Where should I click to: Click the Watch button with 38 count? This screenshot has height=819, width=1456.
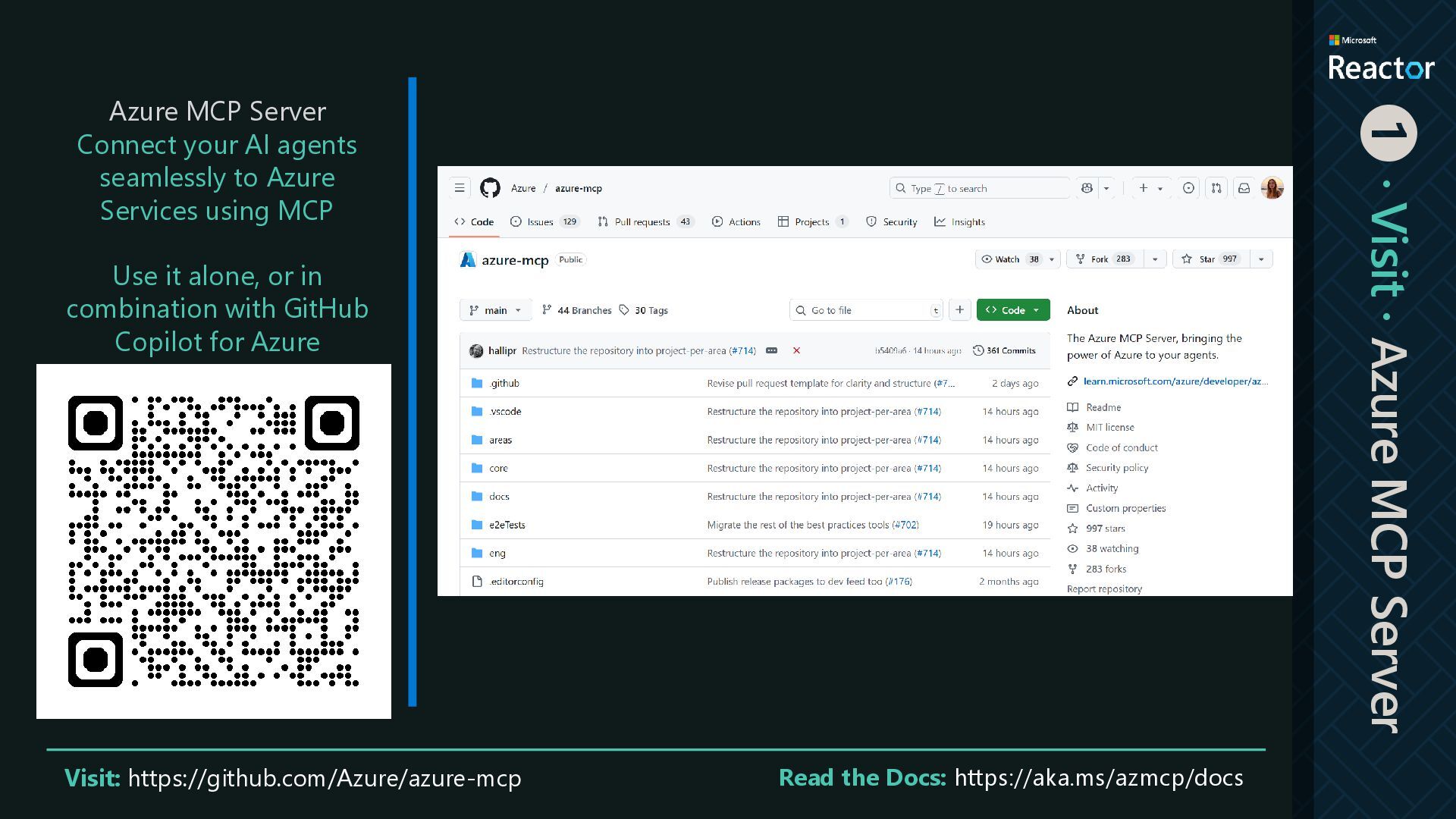point(1010,259)
